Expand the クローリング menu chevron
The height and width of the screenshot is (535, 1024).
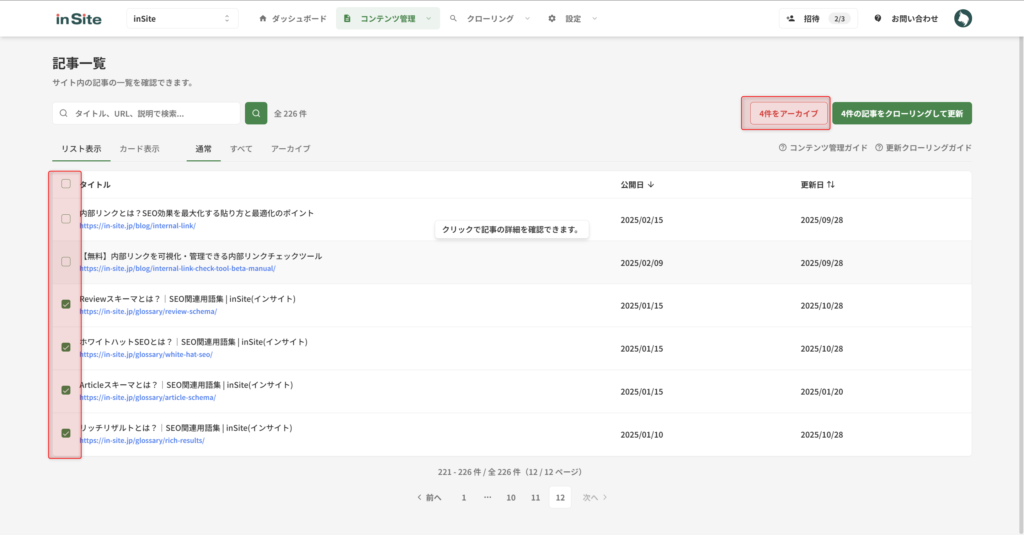[x=527, y=18]
